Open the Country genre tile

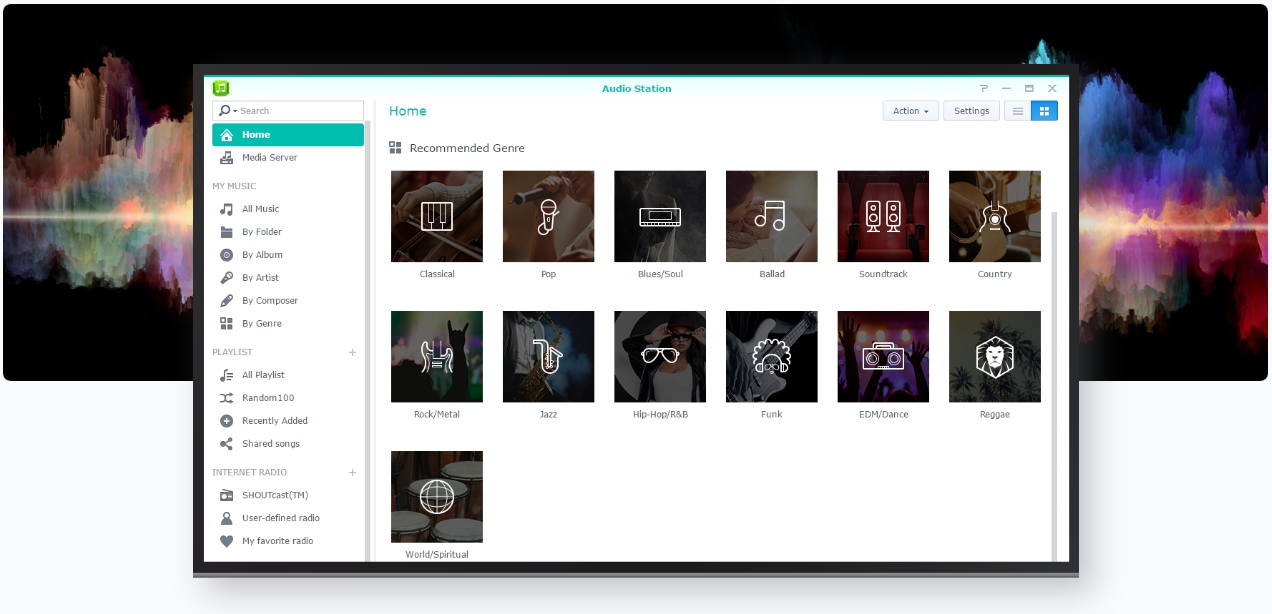(x=995, y=216)
